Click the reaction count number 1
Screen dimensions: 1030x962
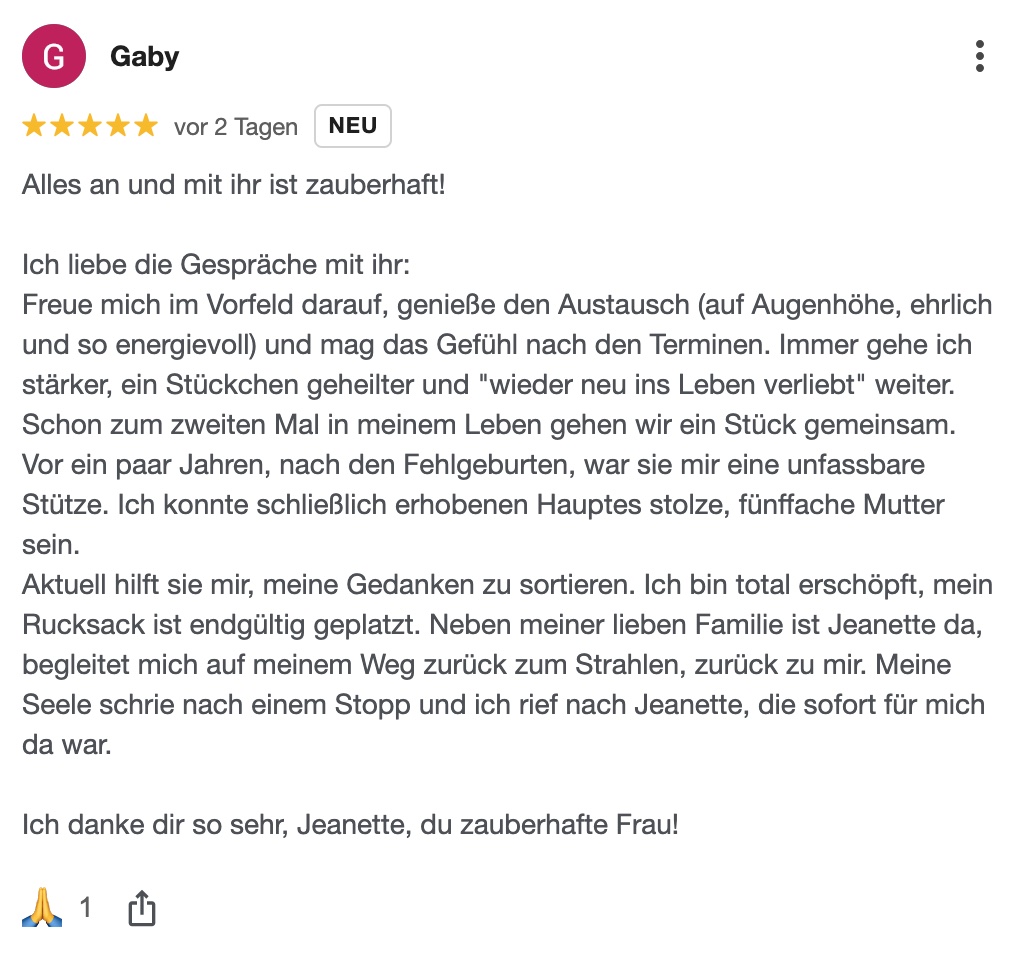coord(86,907)
